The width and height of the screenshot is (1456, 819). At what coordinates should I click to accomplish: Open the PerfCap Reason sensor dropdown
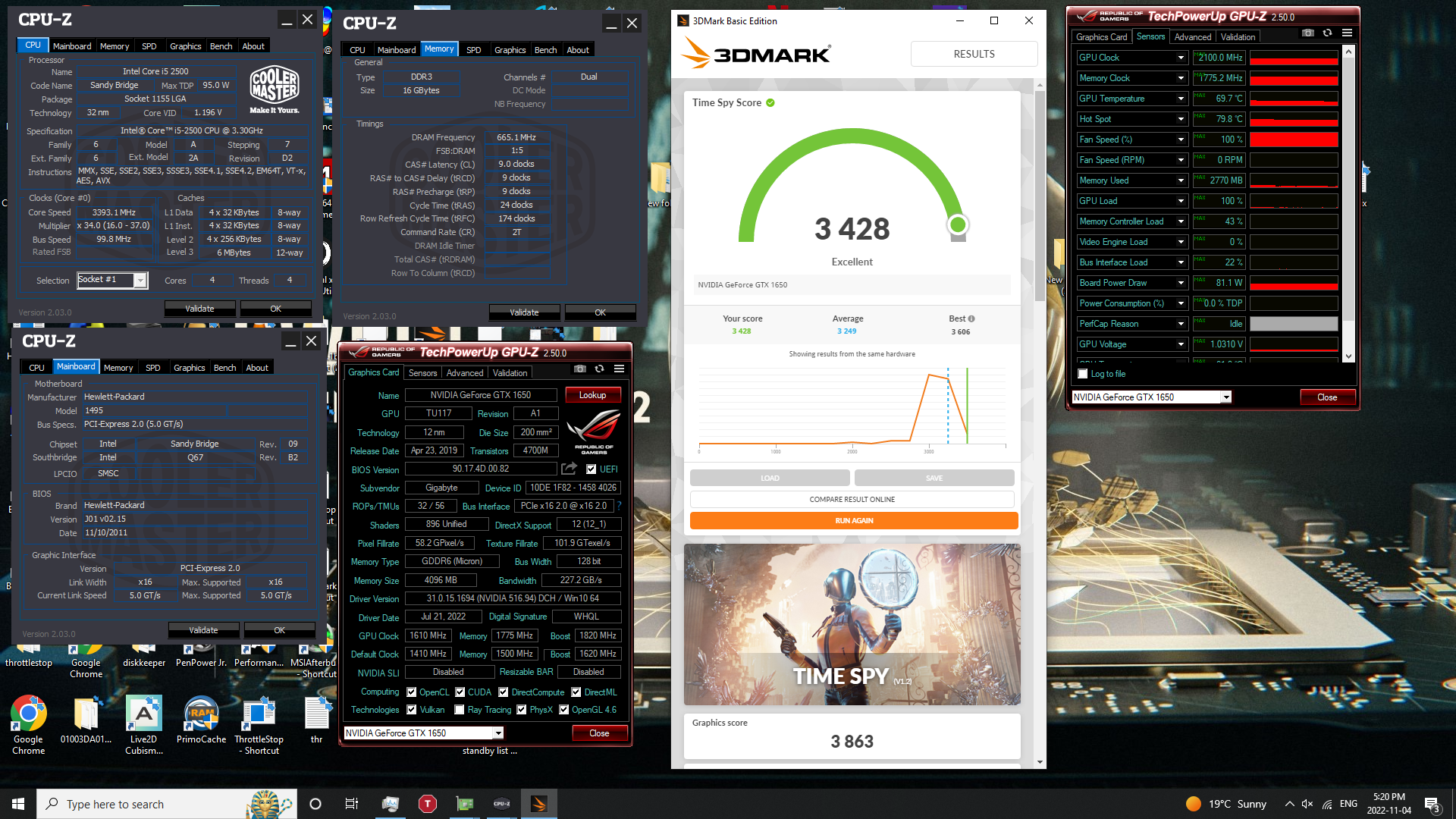1181,324
